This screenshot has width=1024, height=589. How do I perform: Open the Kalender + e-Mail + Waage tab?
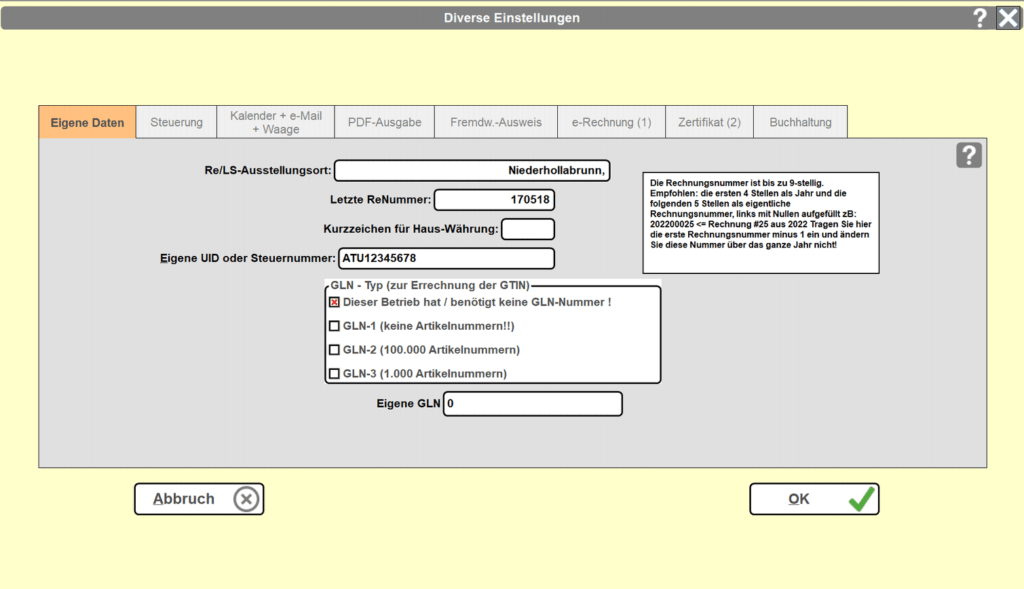(276, 122)
